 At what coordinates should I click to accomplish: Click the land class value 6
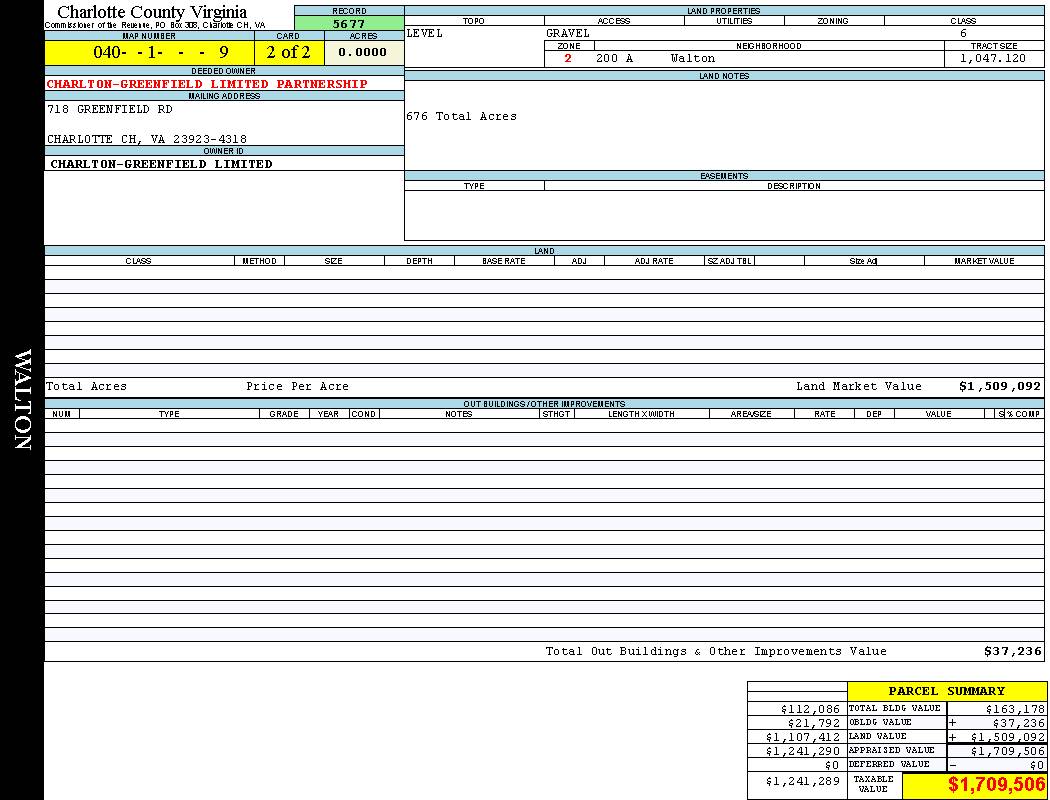963,33
